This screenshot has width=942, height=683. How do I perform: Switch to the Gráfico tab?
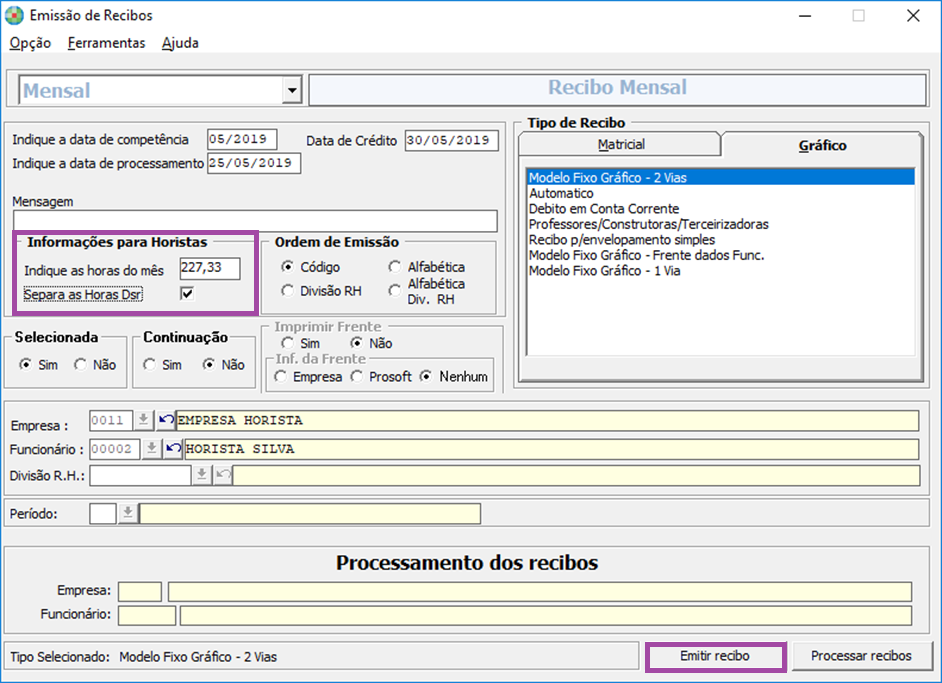822,145
